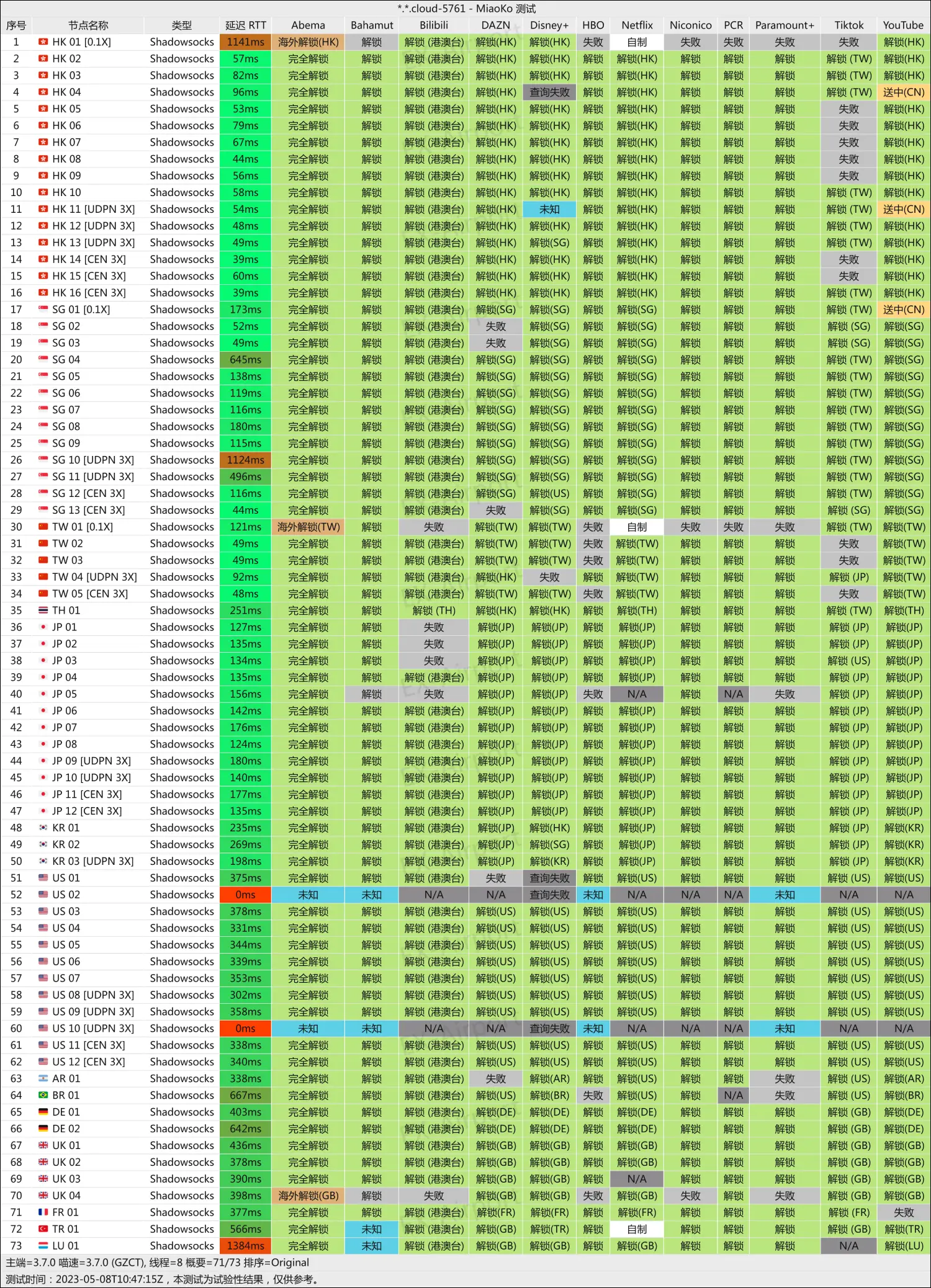Click the 1384ms latency cell for LU 01
This screenshot has width=931, height=1288.
pyautogui.click(x=246, y=1246)
